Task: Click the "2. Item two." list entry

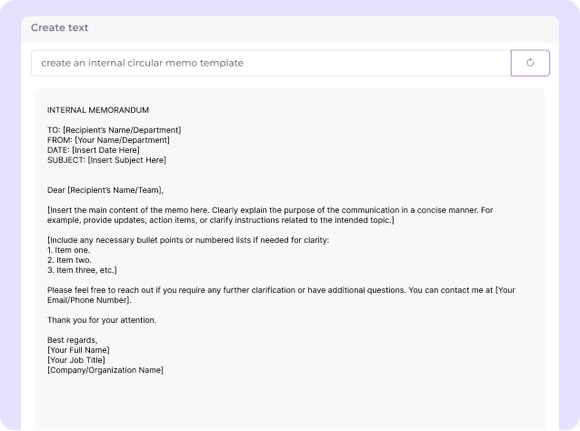Action: (69, 260)
